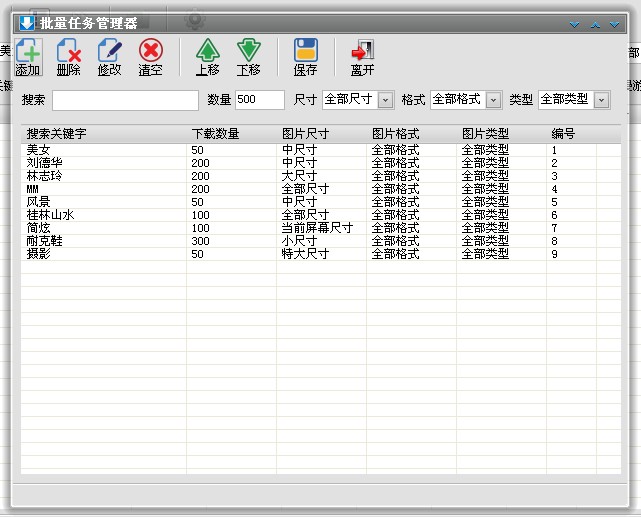Sort by 下载数量 column header
Image resolution: width=641 pixels, height=517 pixels.
[232, 134]
